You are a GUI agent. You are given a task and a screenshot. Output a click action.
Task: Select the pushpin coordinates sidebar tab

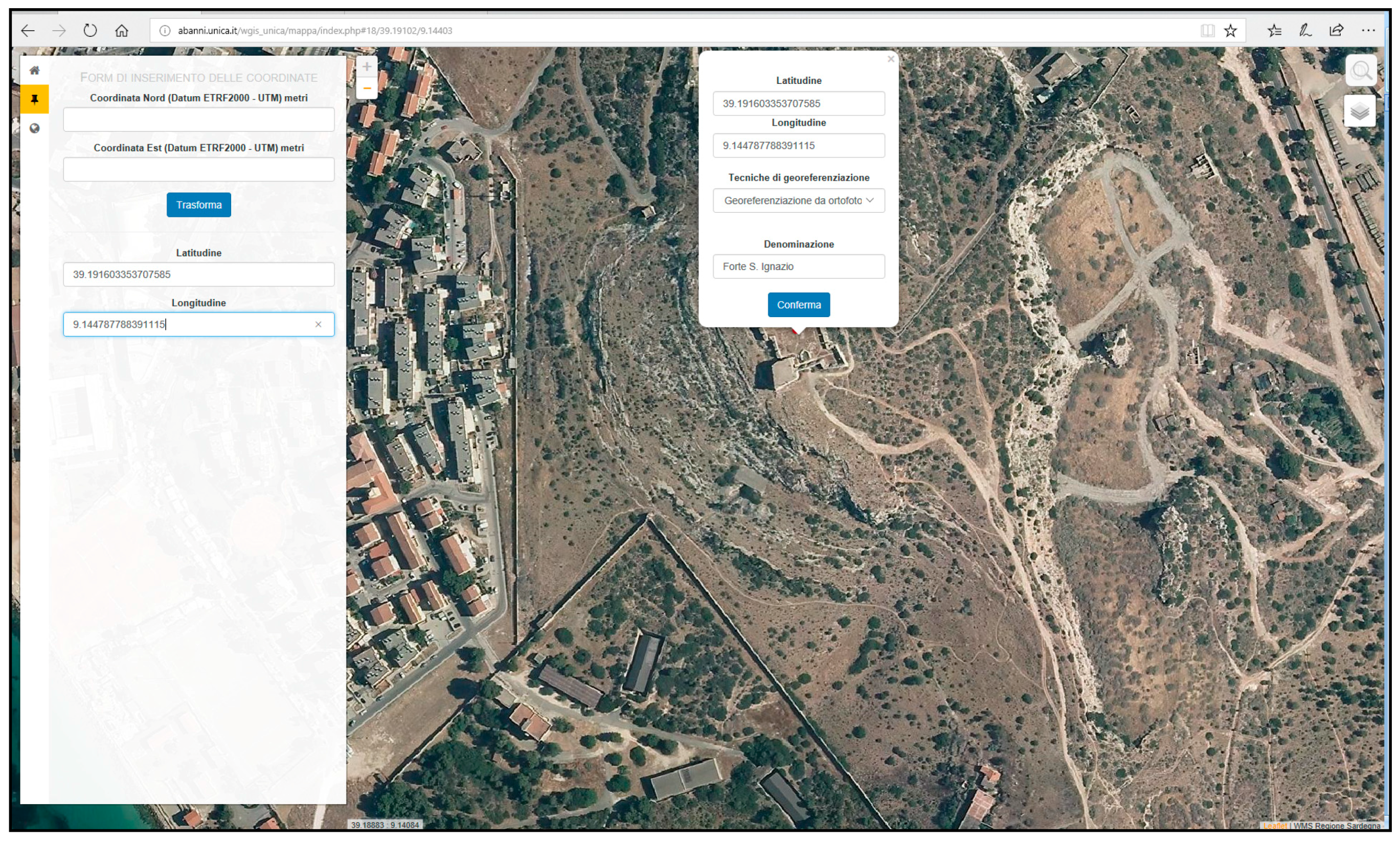(x=35, y=100)
